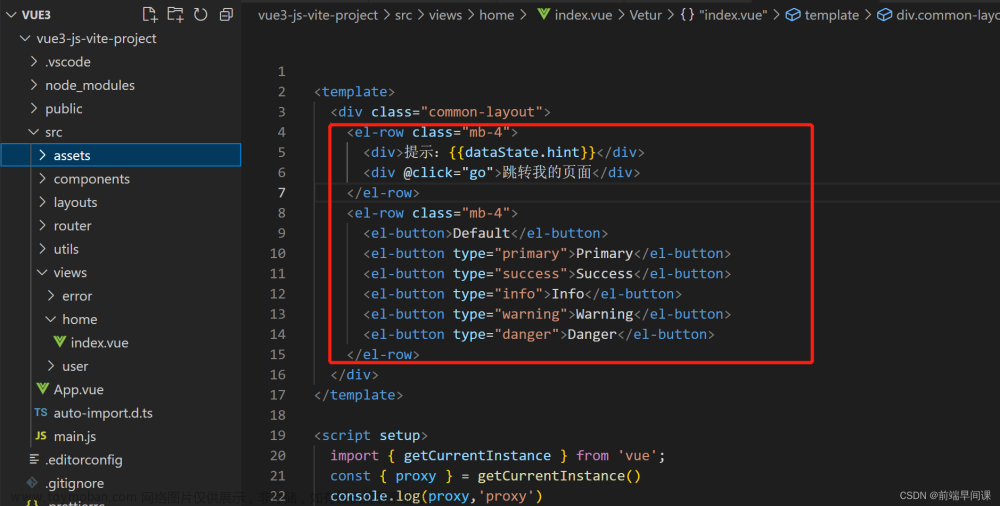Click the div.common-layout breadcrumb segment

(948, 15)
